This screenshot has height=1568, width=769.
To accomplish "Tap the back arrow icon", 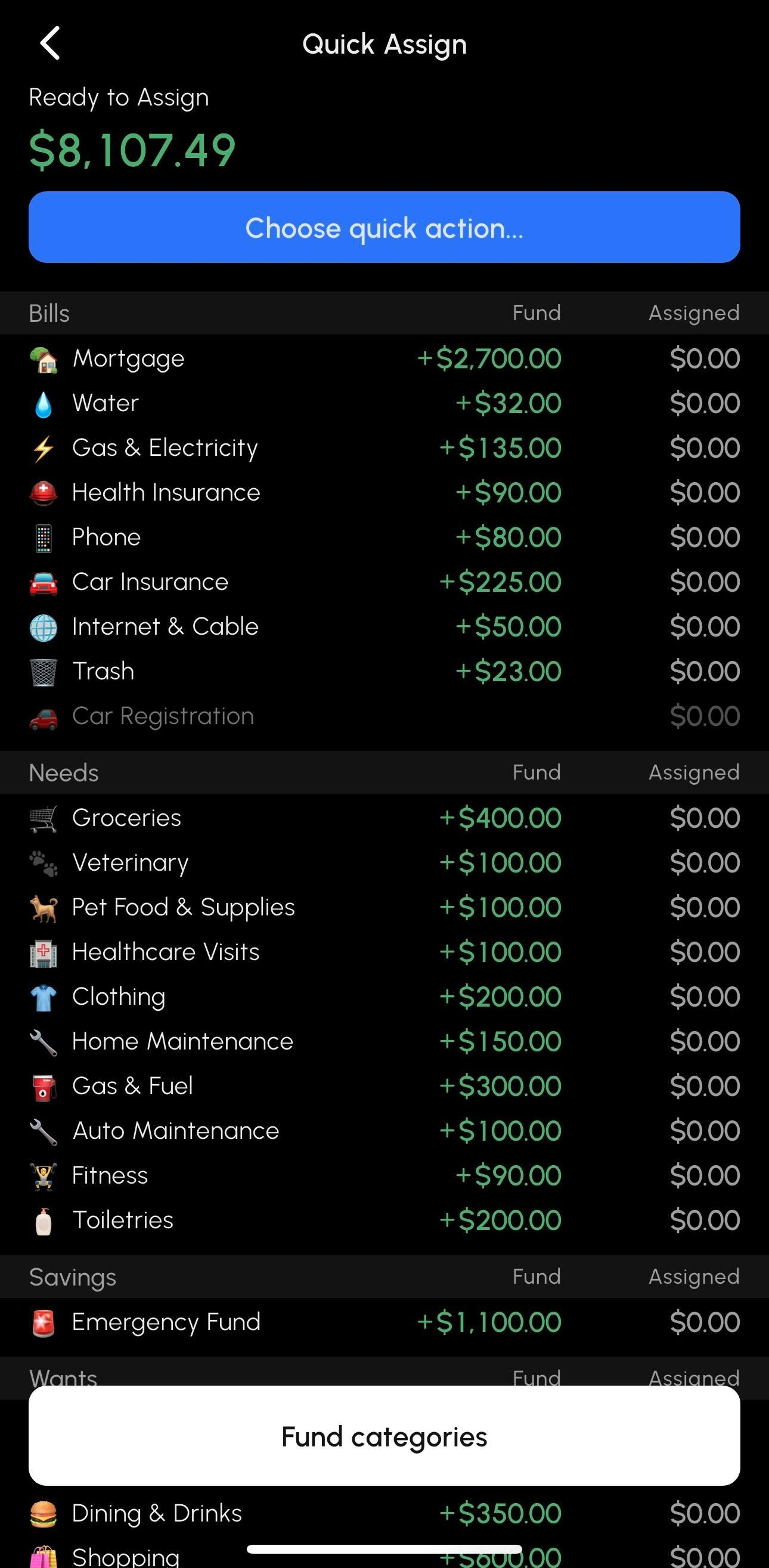I will click(x=50, y=44).
